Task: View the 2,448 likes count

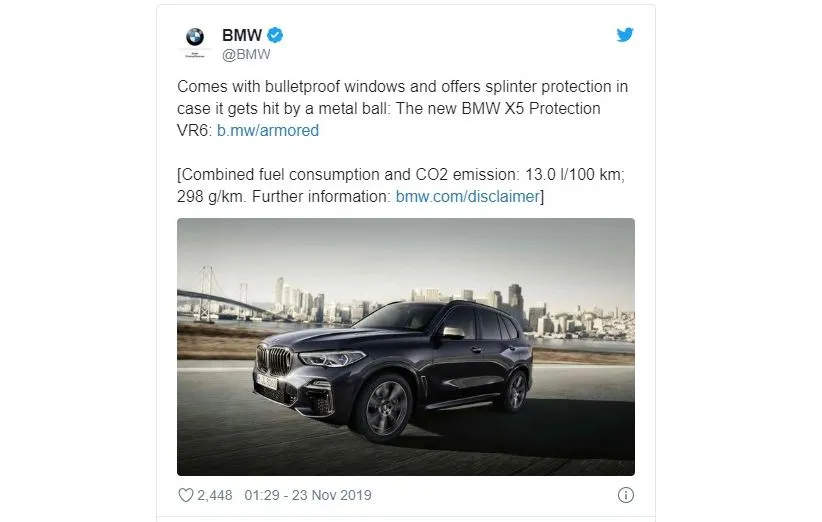Action: (x=214, y=495)
